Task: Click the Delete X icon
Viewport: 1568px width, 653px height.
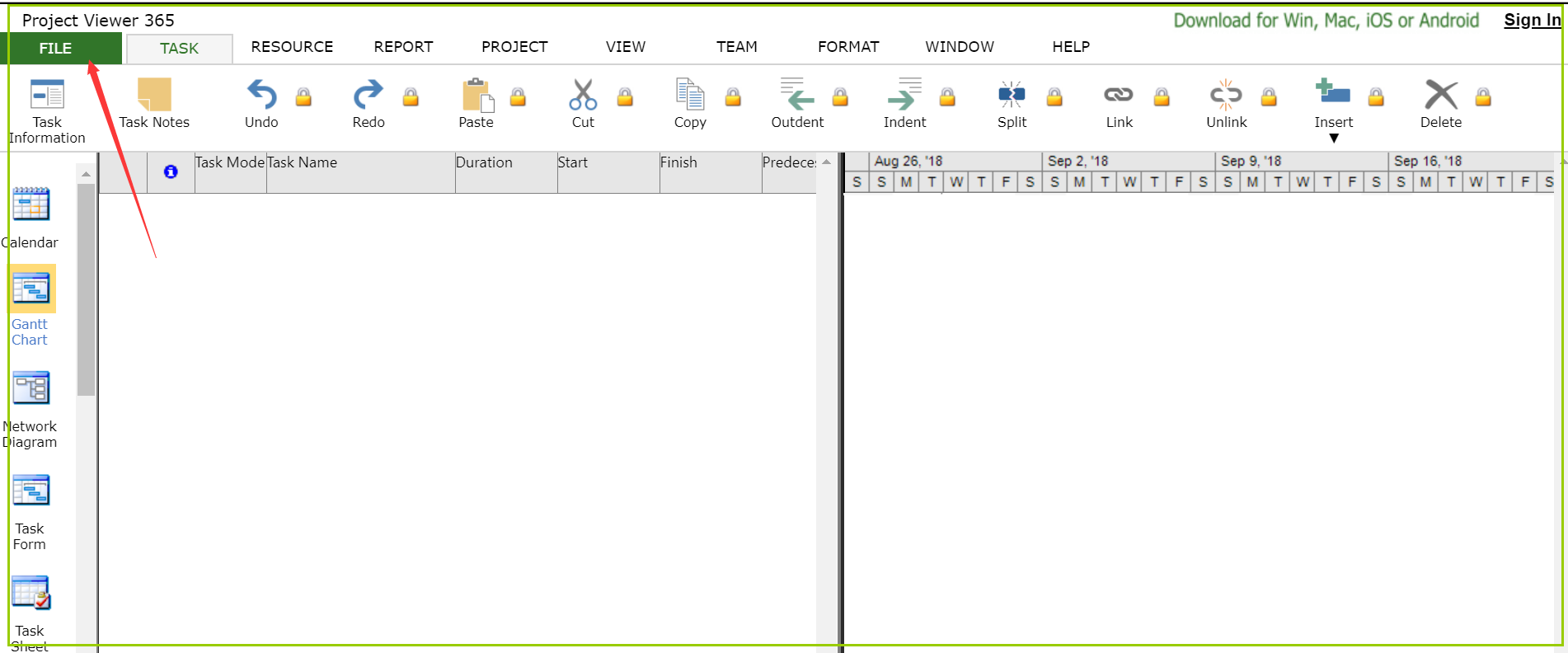Action: [1441, 95]
